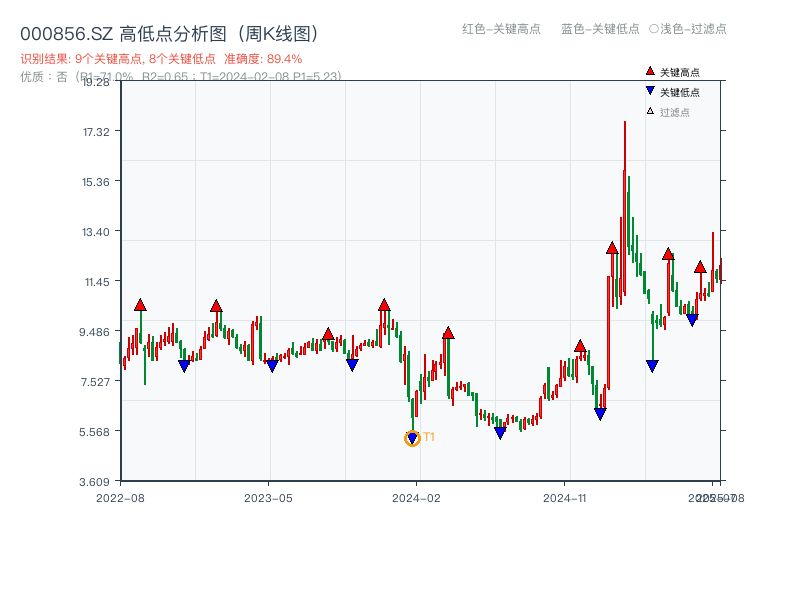Click the 11.45 y-axis label
The image size is (800, 600).
pos(97,282)
